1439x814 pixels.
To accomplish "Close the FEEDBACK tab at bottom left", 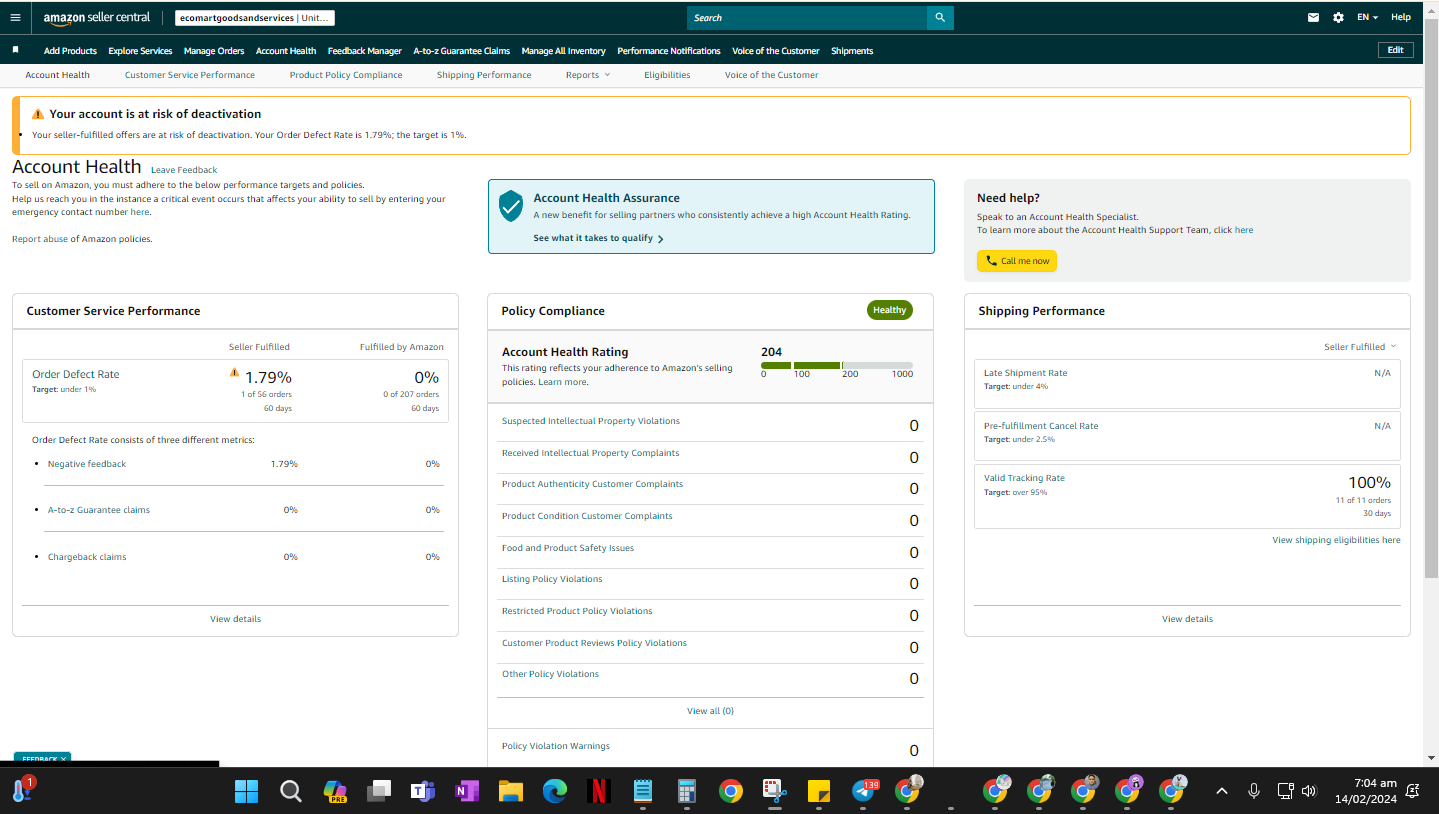I will (63, 759).
